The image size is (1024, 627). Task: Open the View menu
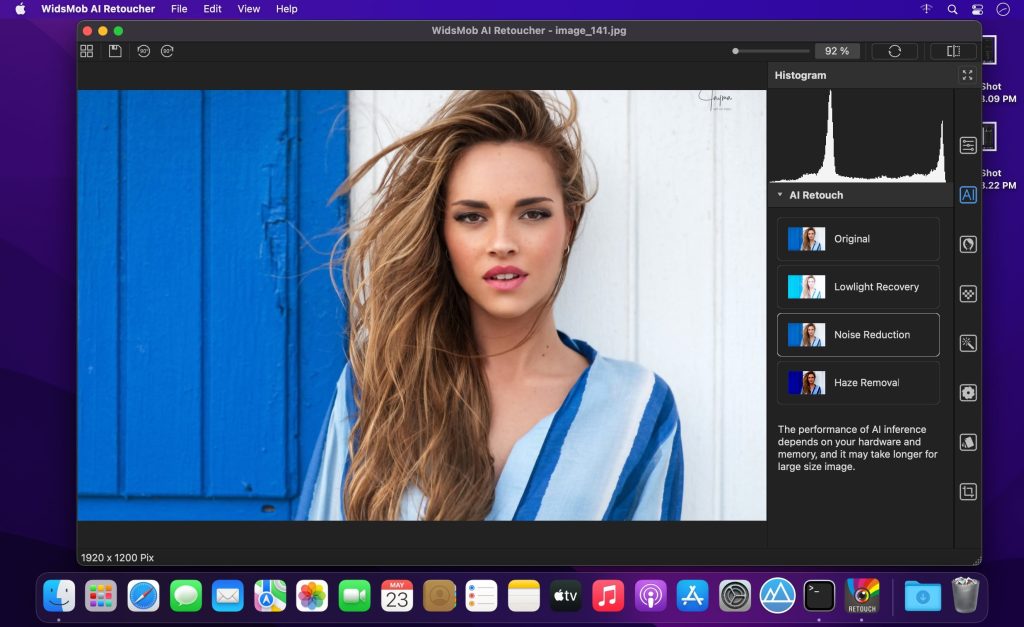pyautogui.click(x=248, y=9)
